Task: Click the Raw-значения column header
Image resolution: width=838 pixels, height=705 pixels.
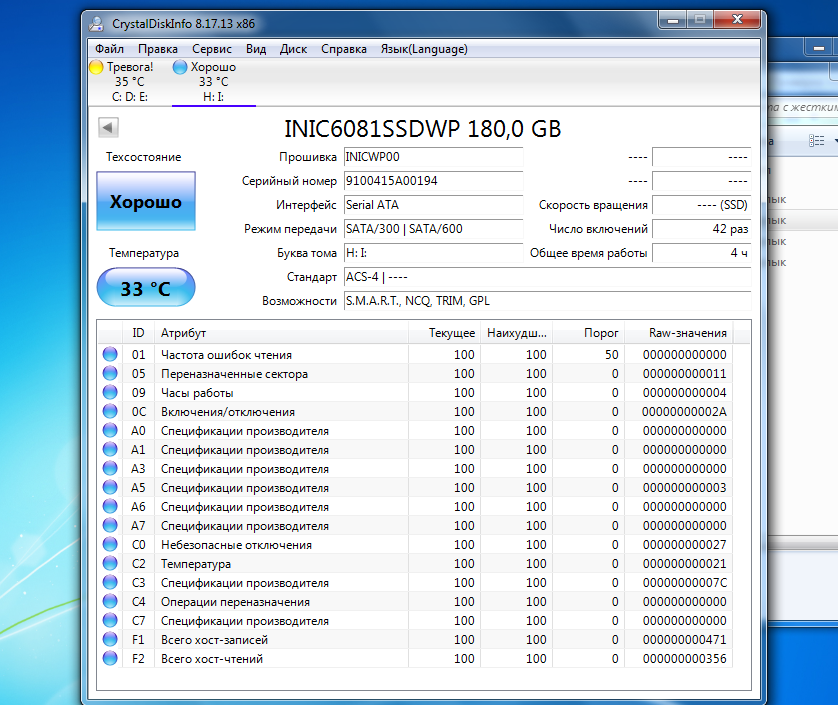Action: pos(679,333)
